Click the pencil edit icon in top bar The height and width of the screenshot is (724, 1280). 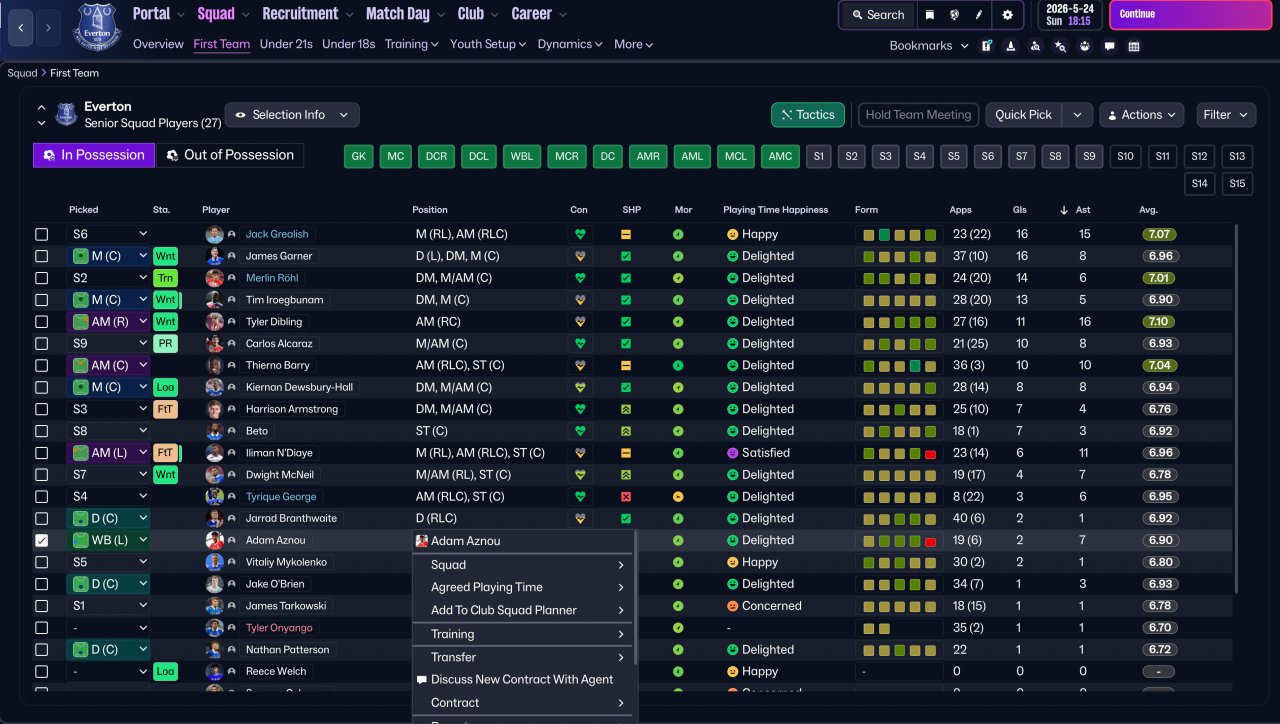(x=979, y=15)
